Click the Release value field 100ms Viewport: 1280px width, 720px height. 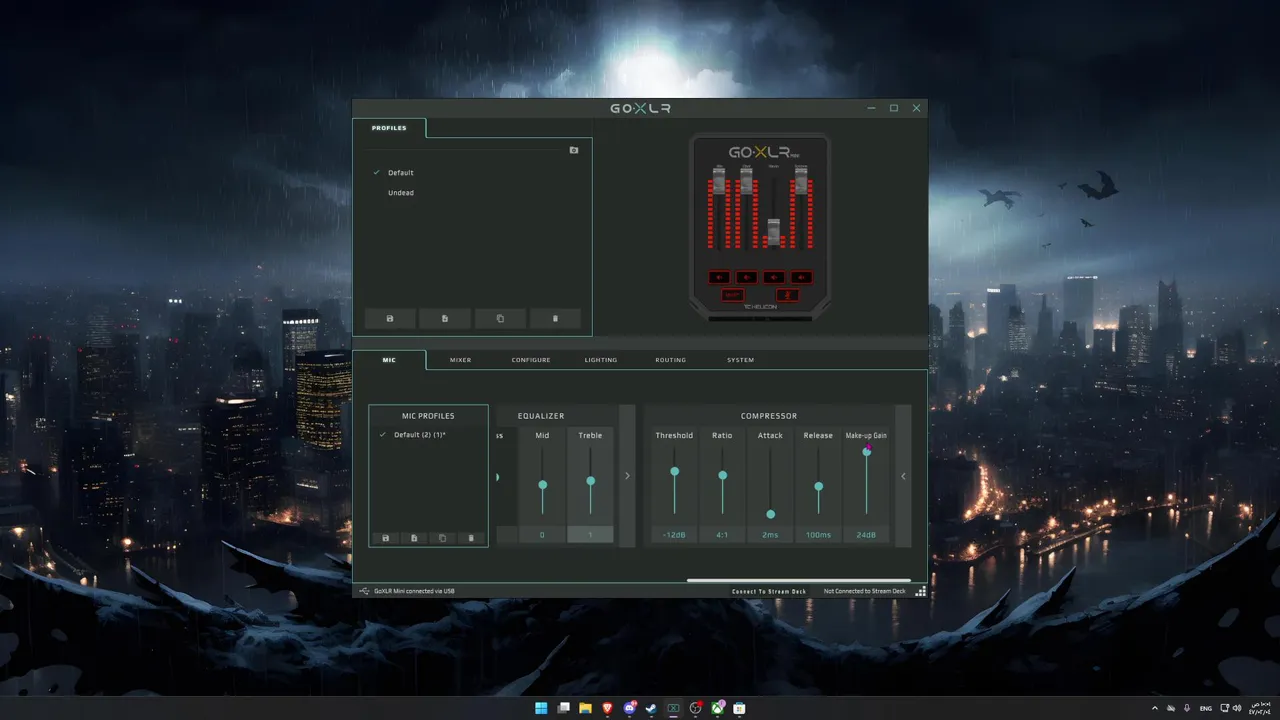tap(818, 535)
